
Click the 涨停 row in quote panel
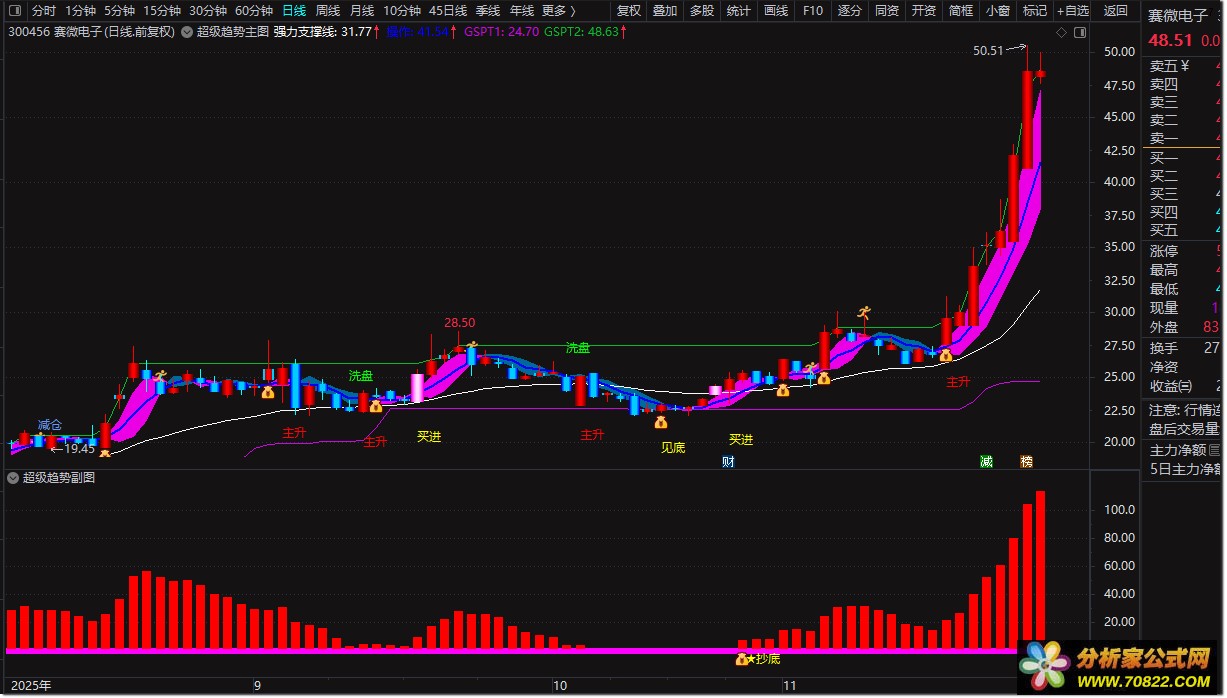pyautogui.click(x=1184, y=251)
